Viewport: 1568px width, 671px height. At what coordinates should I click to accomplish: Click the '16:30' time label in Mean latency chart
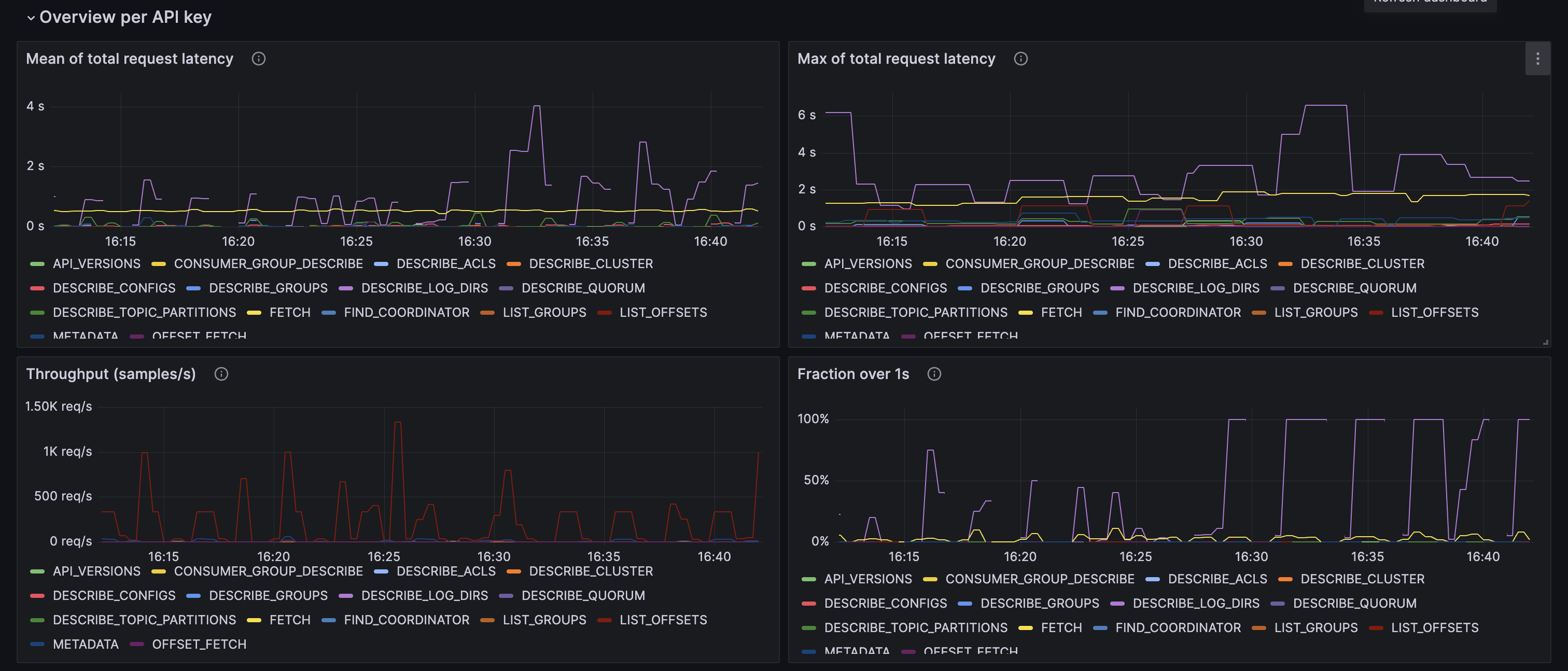pyautogui.click(x=474, y=242)
